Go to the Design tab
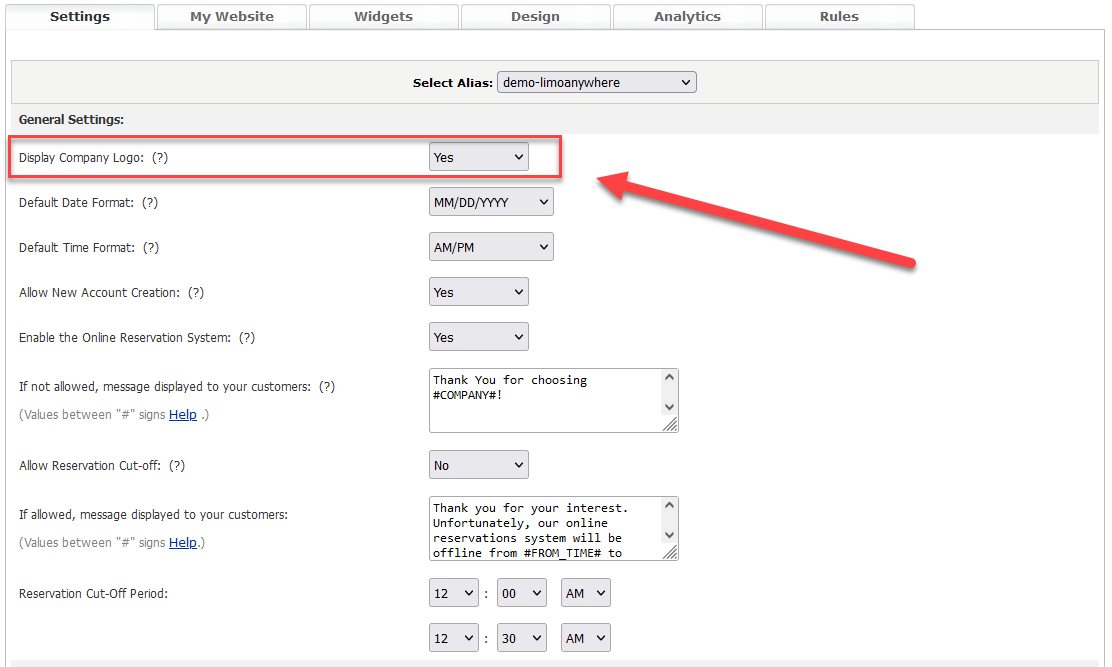1112x667 pixels. tap(535, 17)
